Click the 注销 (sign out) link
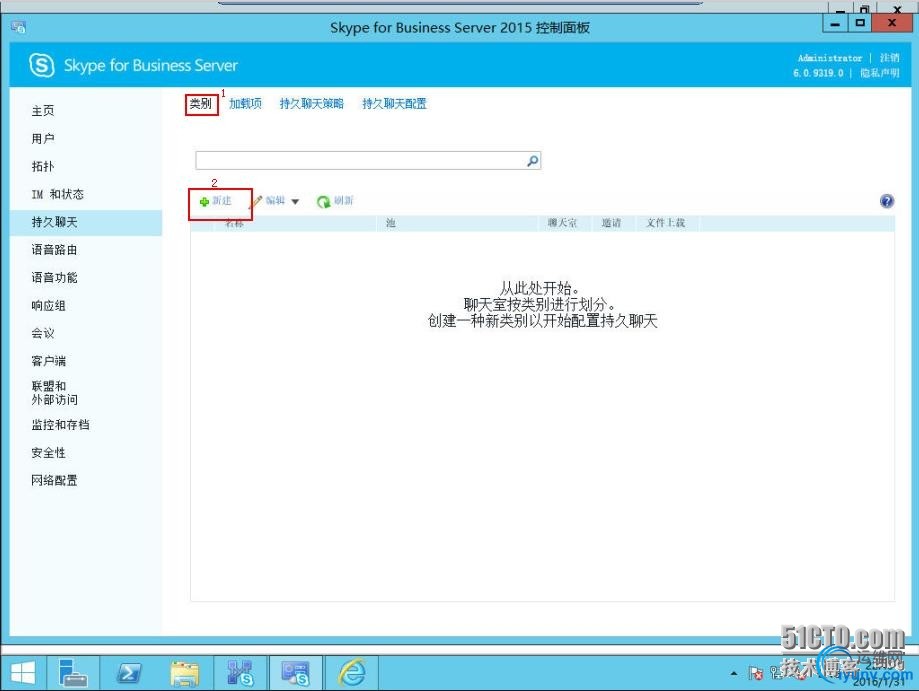Screen dimensions: 919x691 pos(889,58)
